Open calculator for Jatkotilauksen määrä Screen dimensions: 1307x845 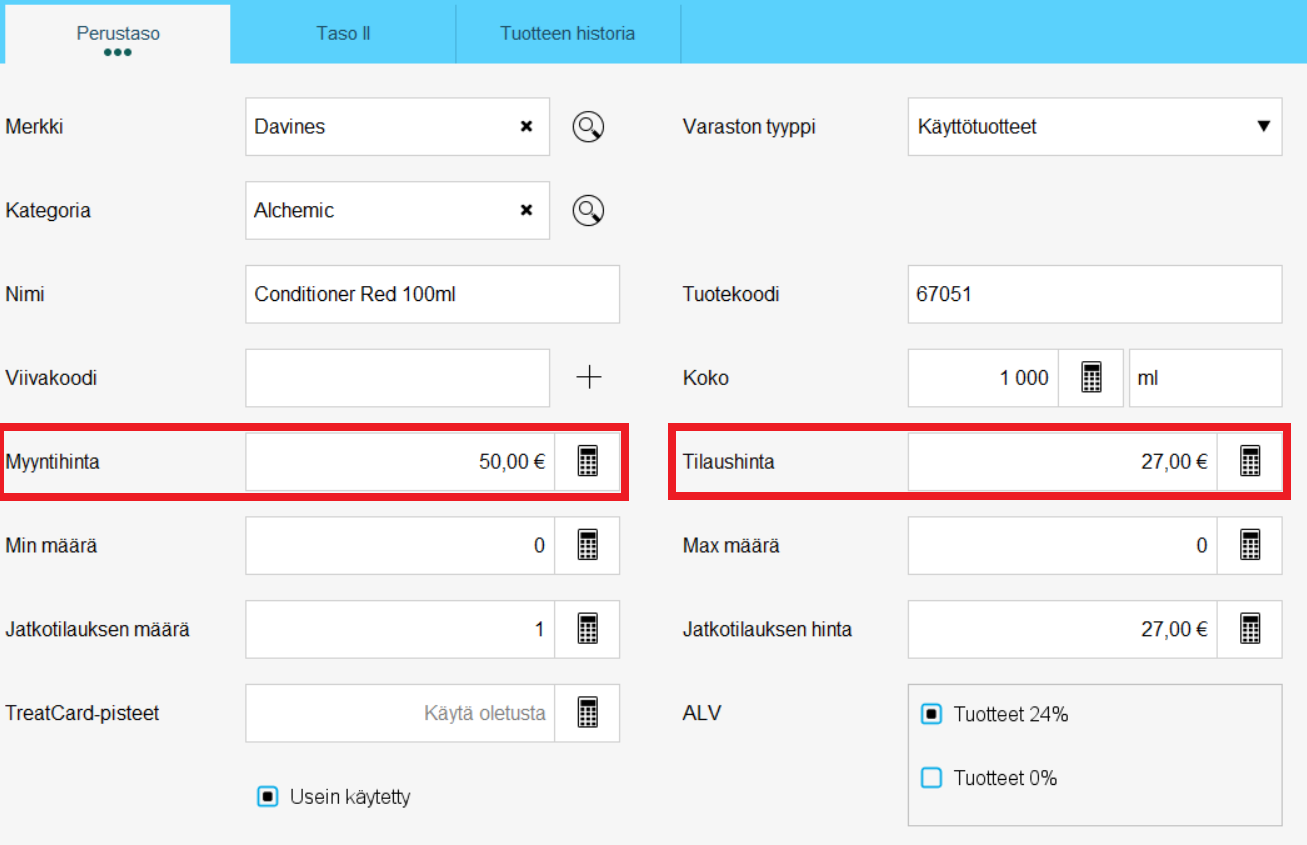pyautogui.click(x=588, y=630)
